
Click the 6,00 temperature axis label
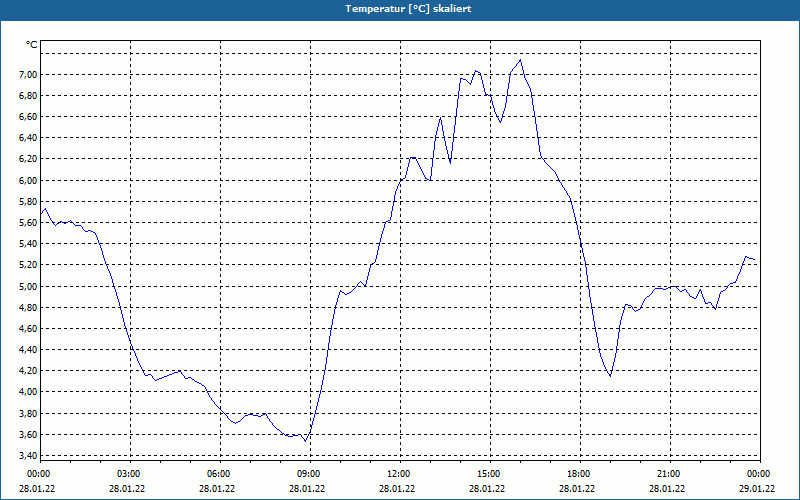(x=28, y=181)
